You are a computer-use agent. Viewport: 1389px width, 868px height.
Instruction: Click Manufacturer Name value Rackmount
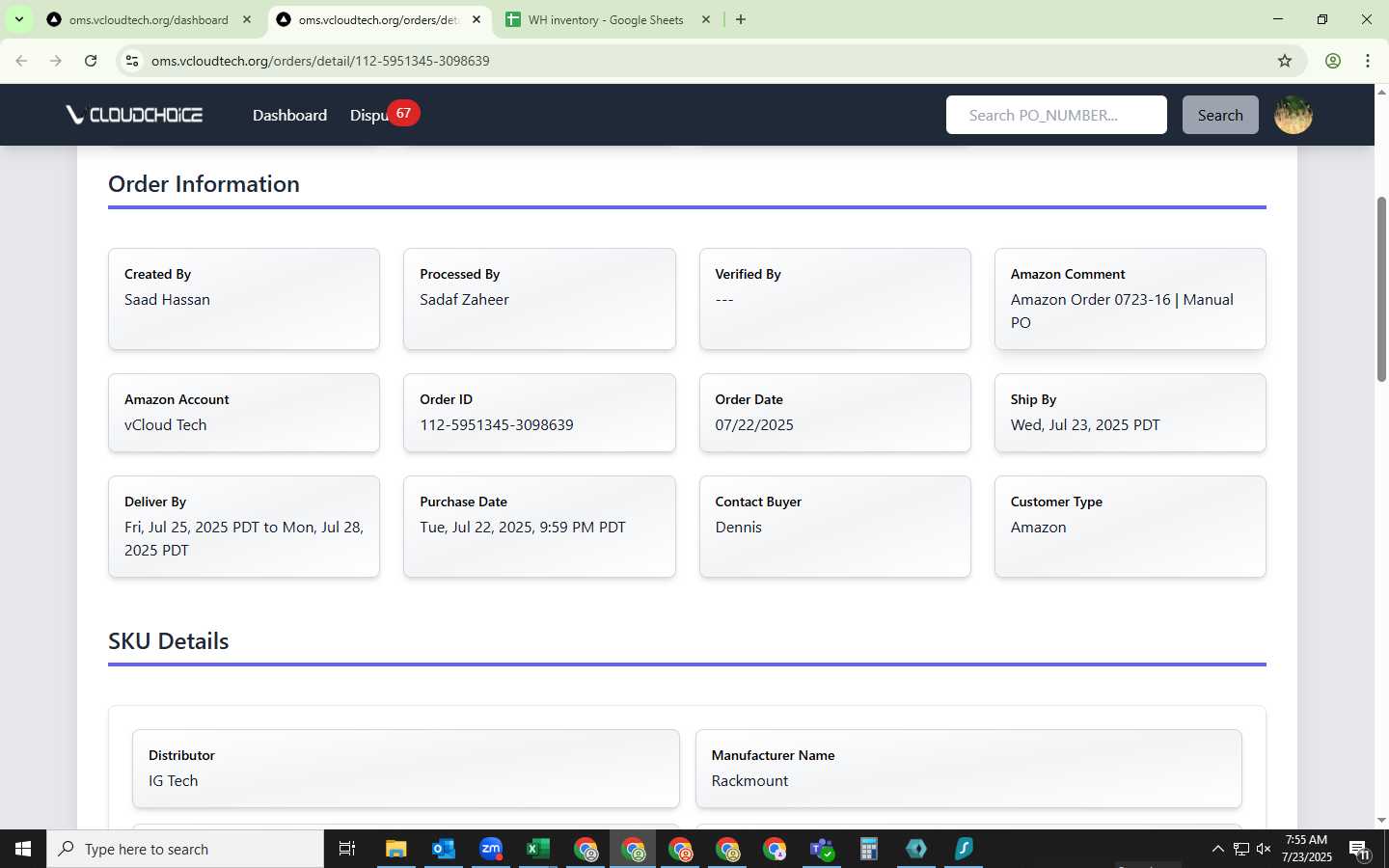coord(749,781)
